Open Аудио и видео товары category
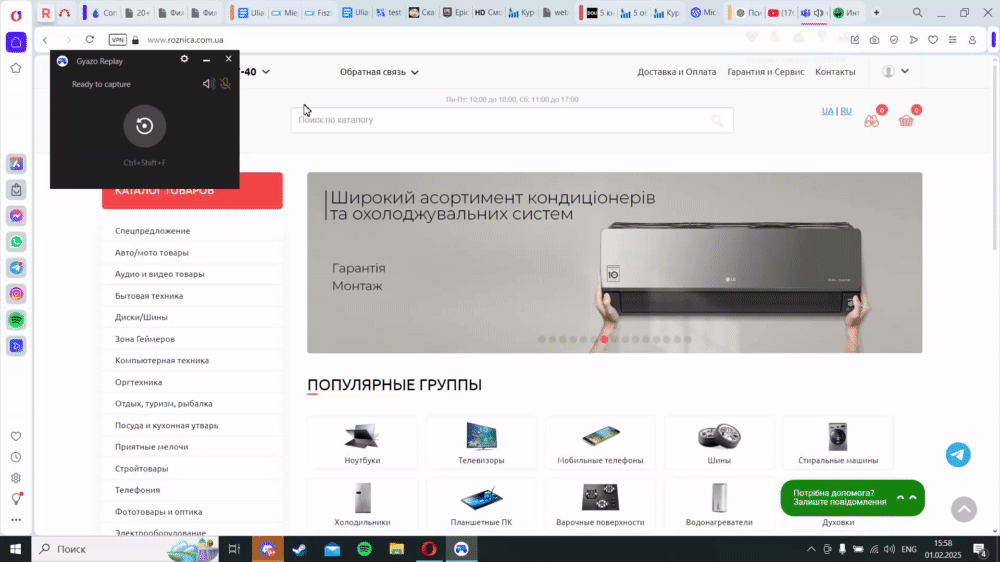This screenshot has height=562, width=1000. 159,274
